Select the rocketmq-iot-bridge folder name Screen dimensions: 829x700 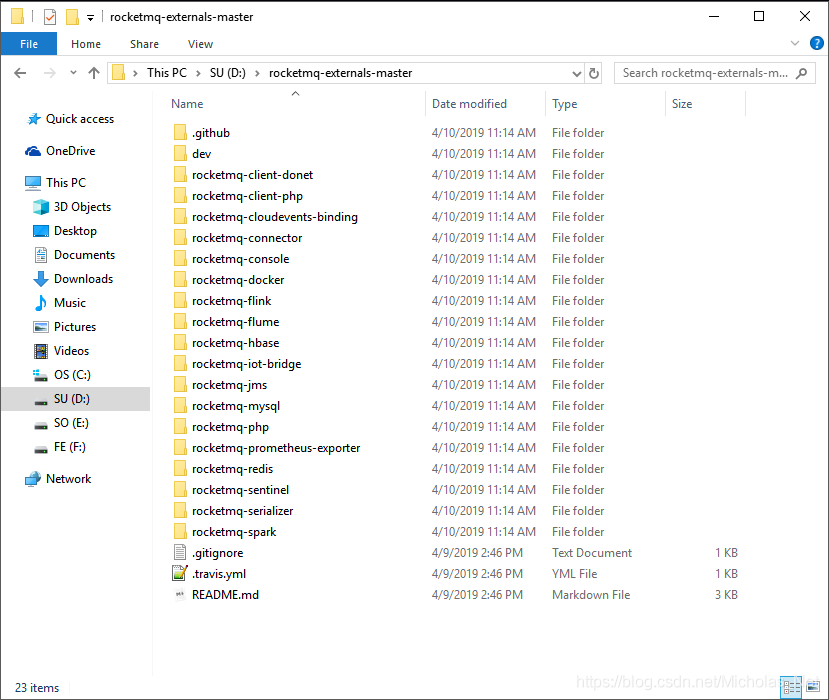246,364
